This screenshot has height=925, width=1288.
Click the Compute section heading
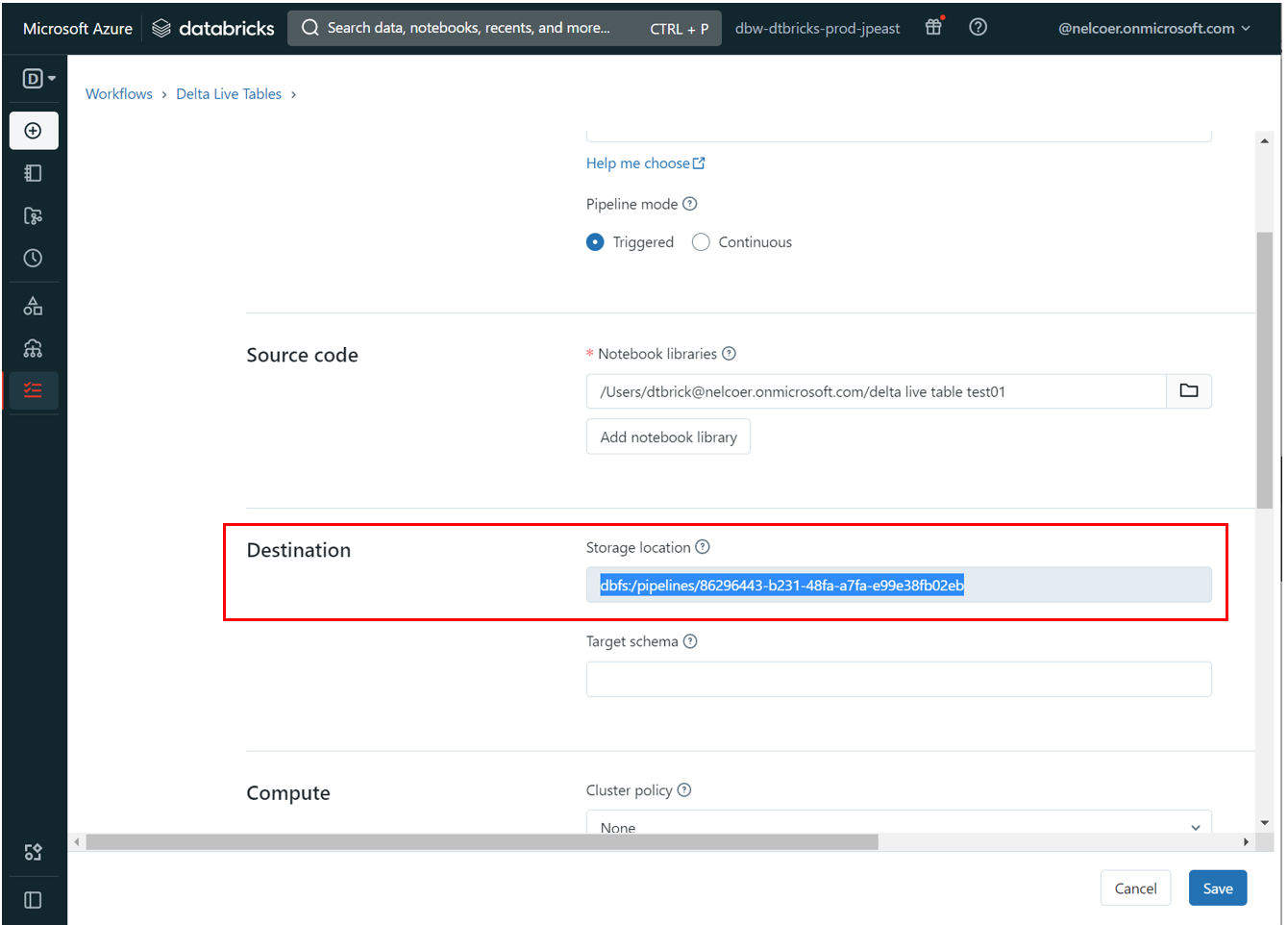coord(288,793)
